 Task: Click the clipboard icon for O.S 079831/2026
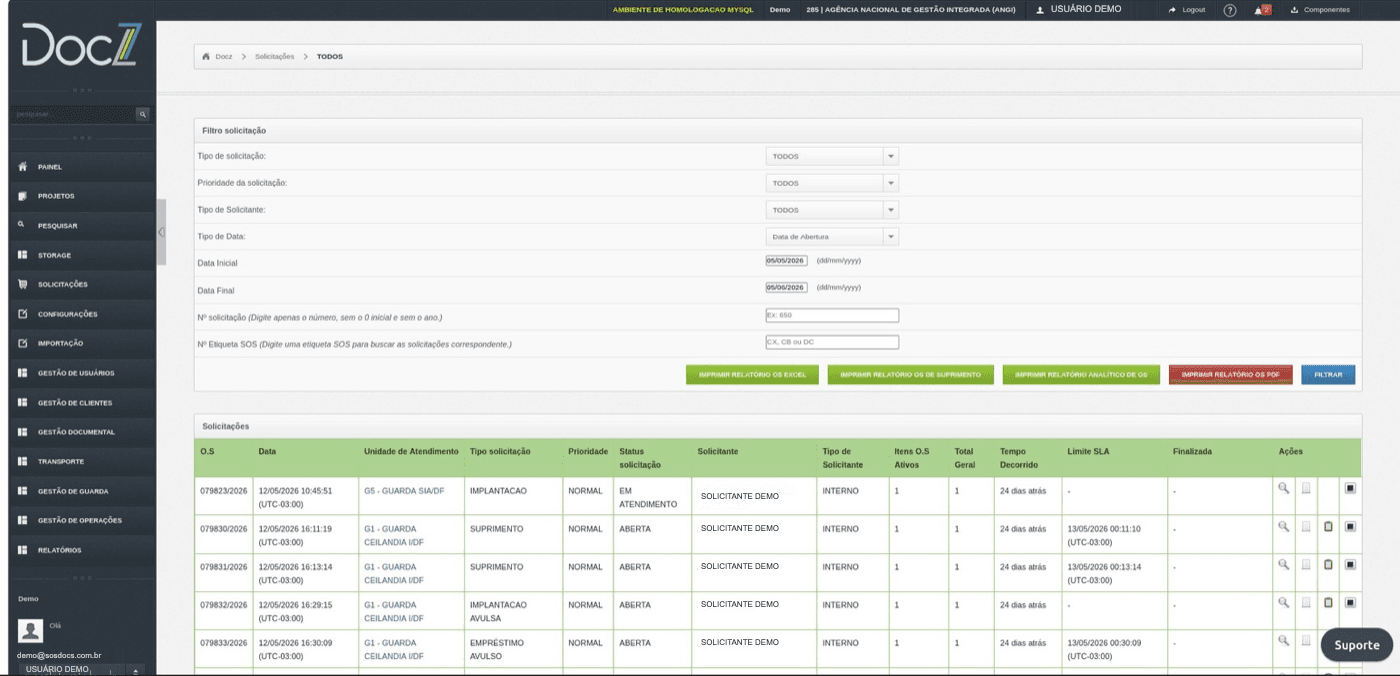[1328, 564]
